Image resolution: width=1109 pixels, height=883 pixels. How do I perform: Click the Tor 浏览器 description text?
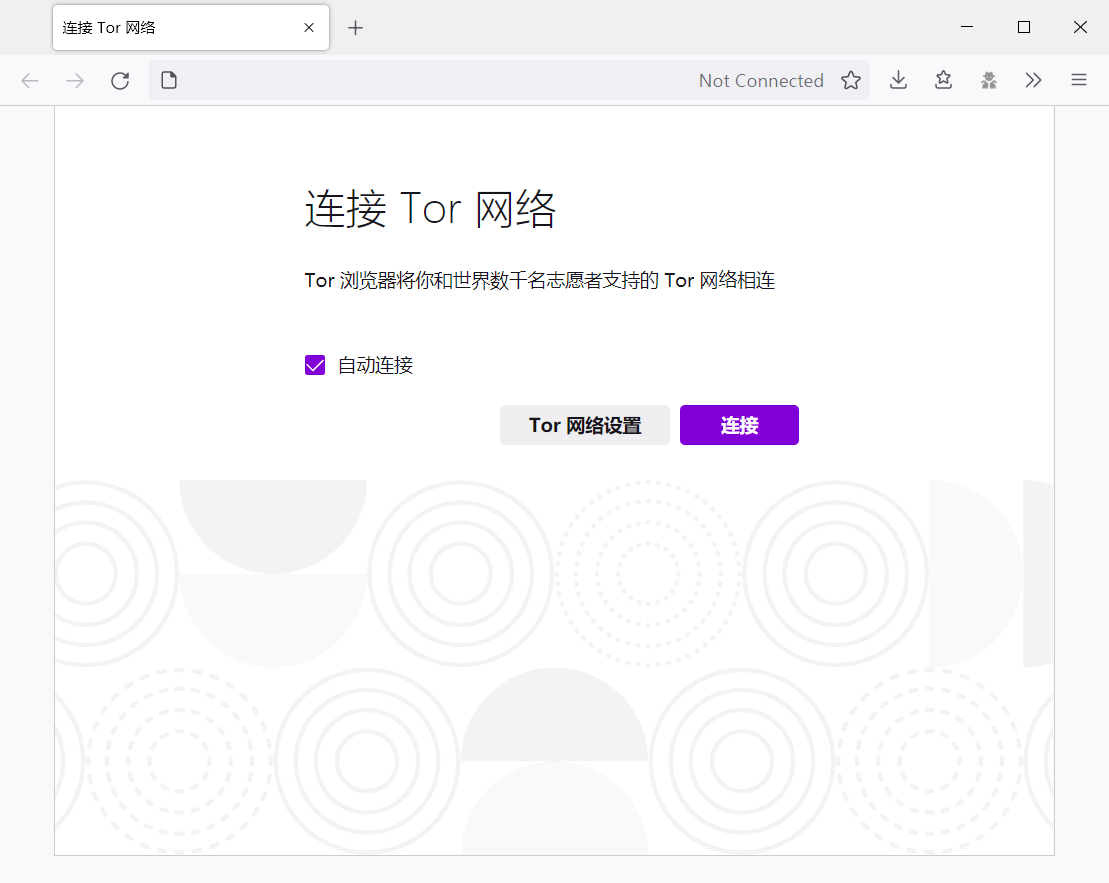coord(540,281)
